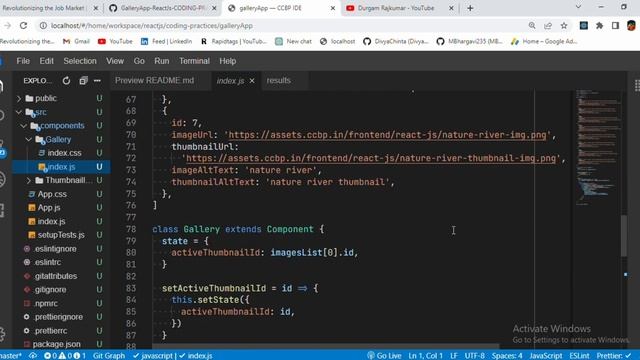Viewport: 640px width, 360px height.
Task: Open the browser profile avatar
Action: pos(631,26)
